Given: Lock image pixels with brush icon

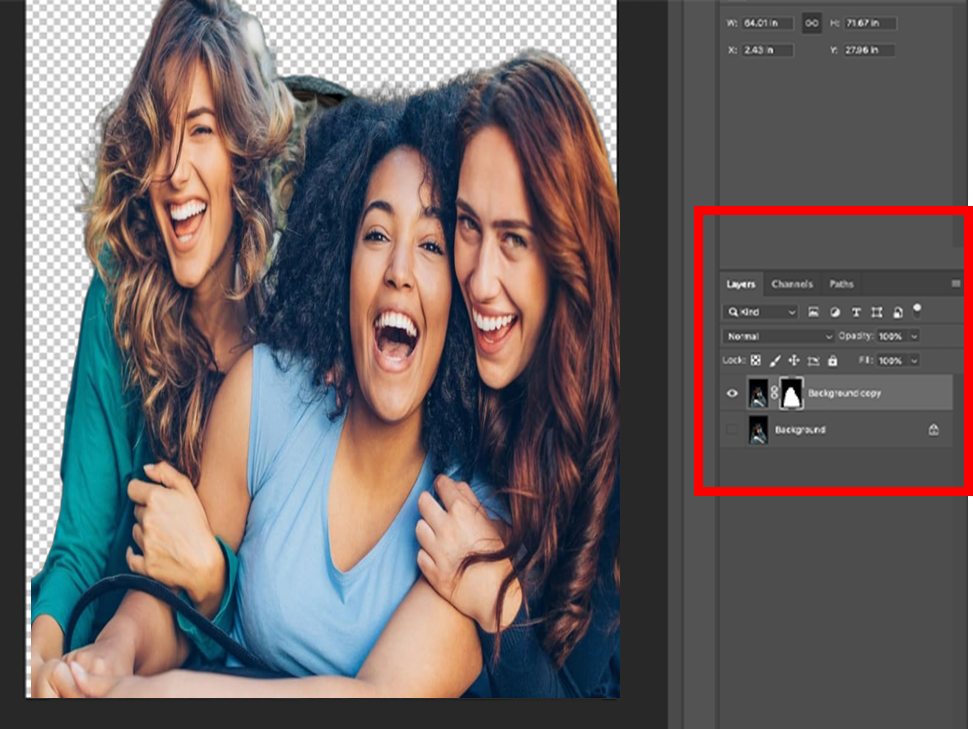Looking at the screenshot, I should click(774, 360).
